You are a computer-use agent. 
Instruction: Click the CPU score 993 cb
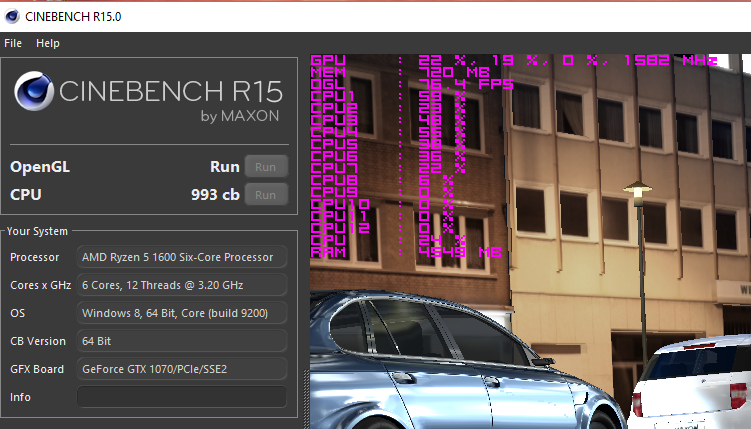click(215, 195)
